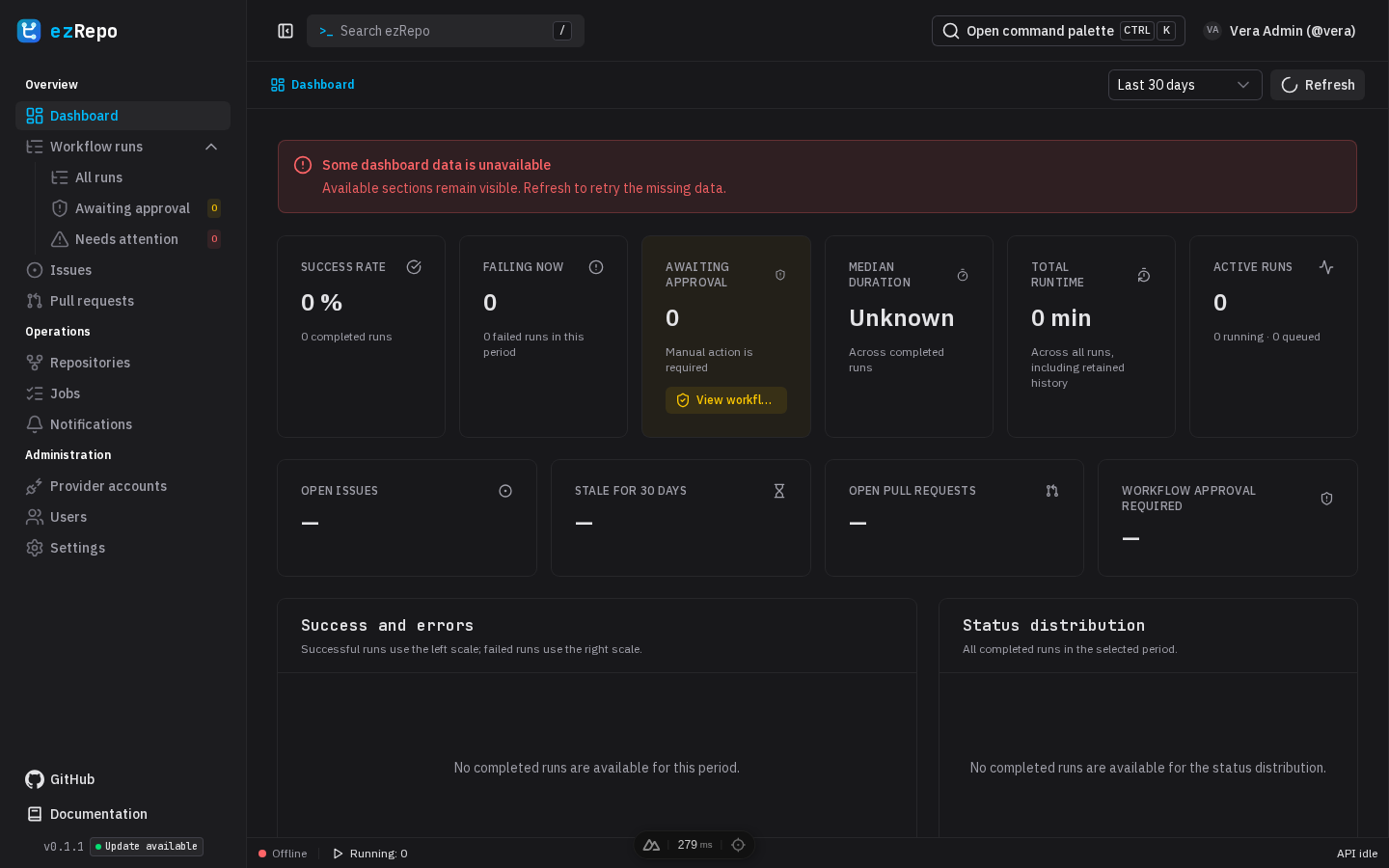This screenshot has height=868, width=1389.
Task: Open the Documentation link
Action: pos(87,814)
